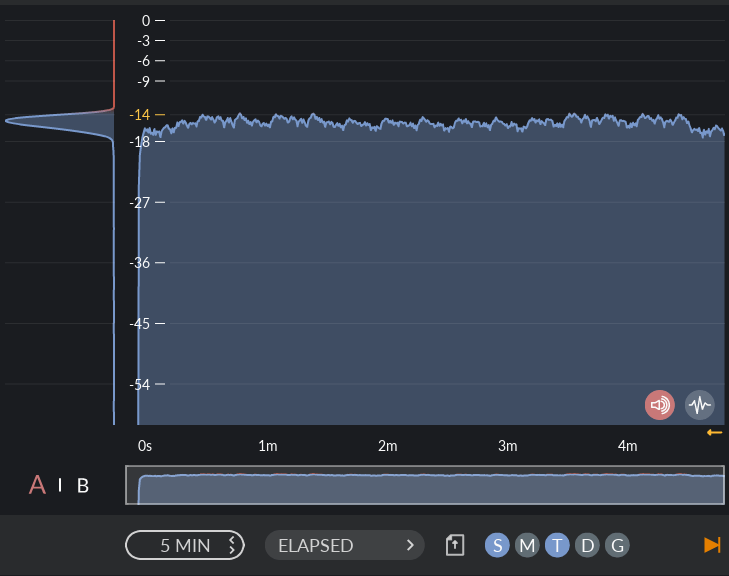Click the waveform display icon
This screenshot has width=729, height=576.
(x=700, y=405)
